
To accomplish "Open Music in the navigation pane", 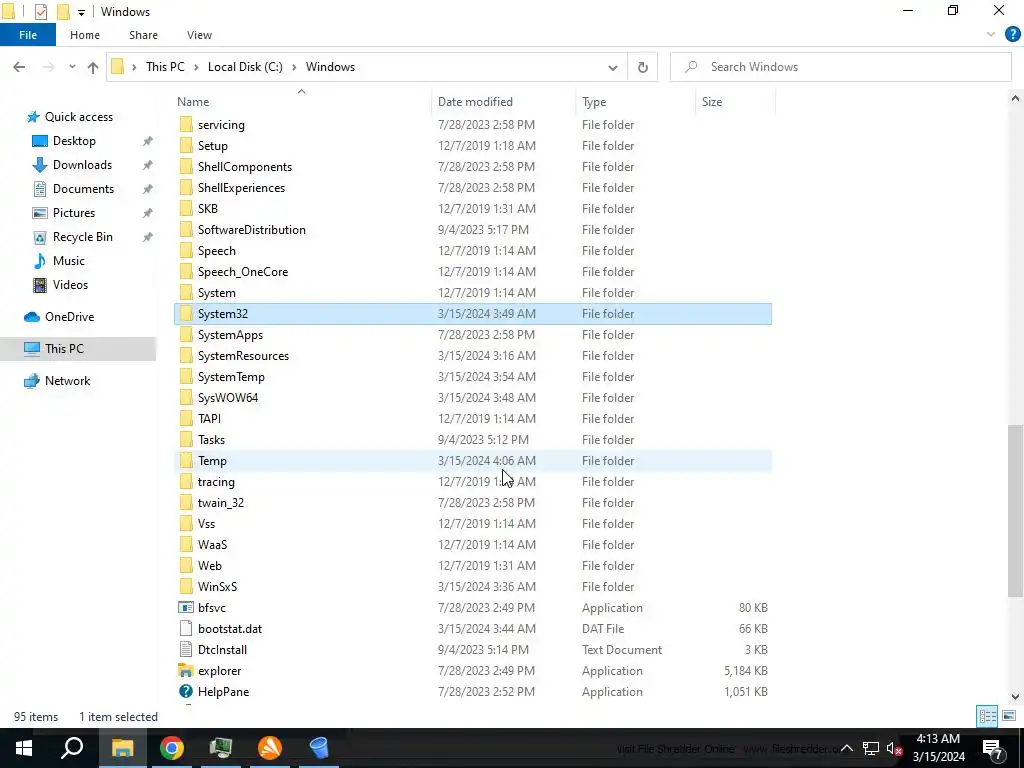I will point(69,261).
